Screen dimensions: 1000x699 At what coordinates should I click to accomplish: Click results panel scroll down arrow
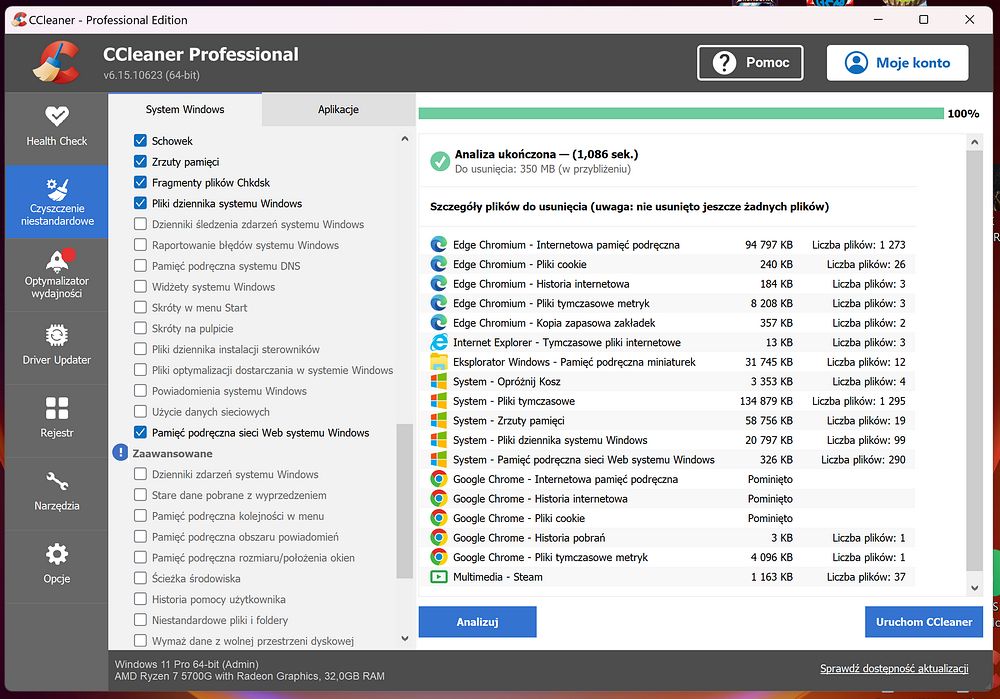(x=974, y=588)
